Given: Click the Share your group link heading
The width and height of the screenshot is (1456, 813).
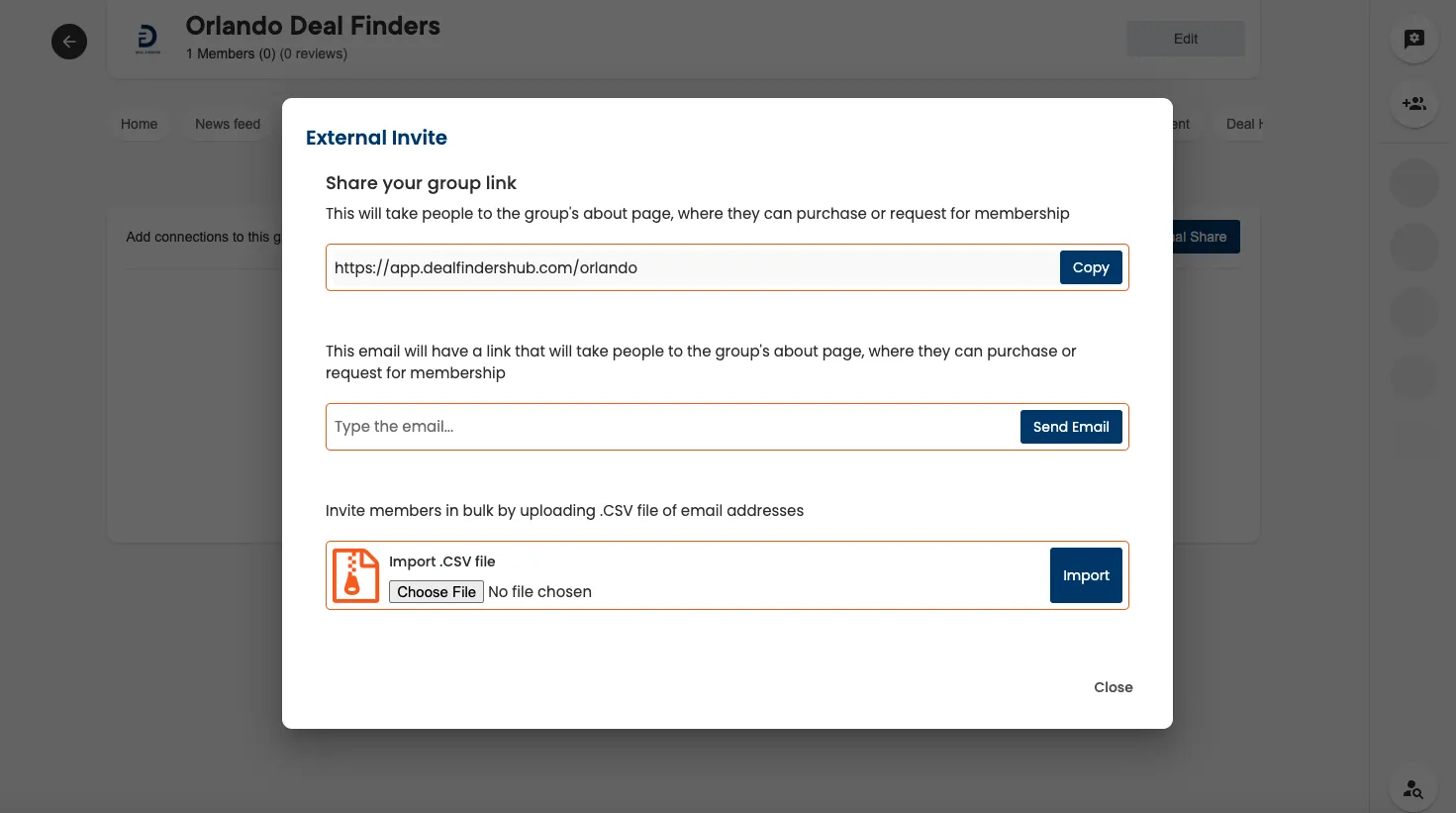Looking at the screenshot, I should (x=421, y=183).
